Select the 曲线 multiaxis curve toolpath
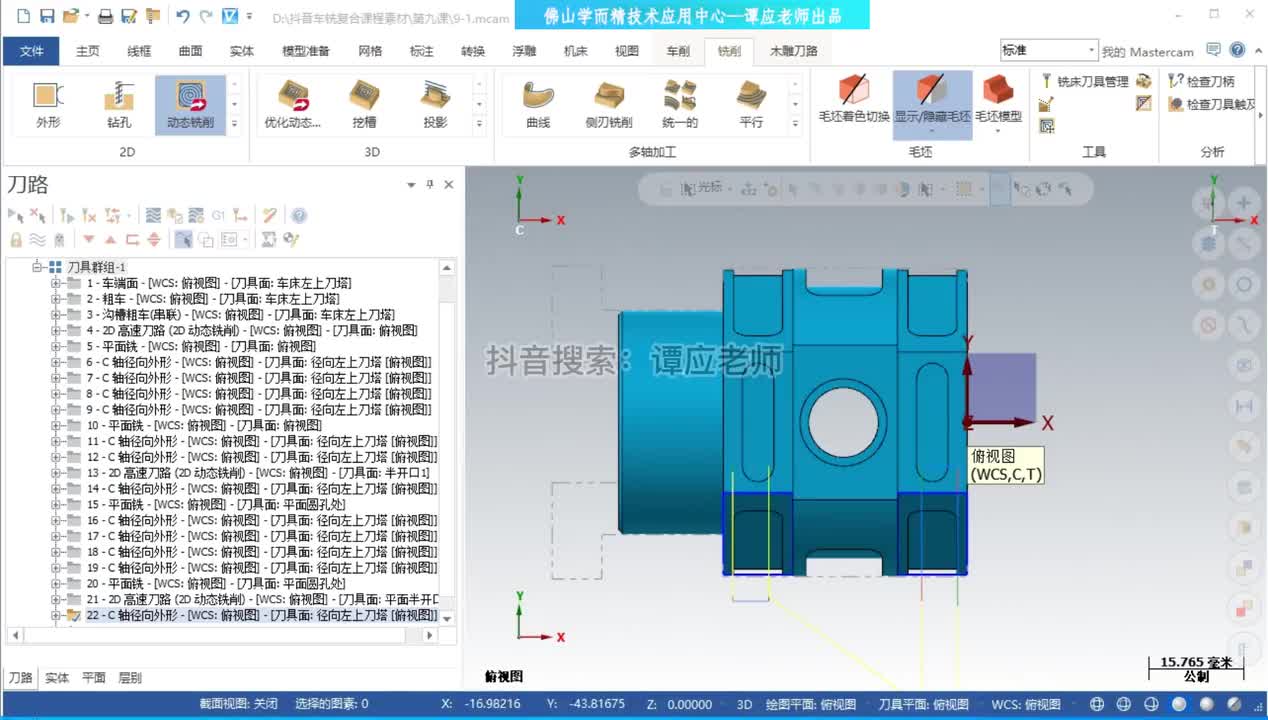Screen dimensions: 1268x720 click(538, 104)
